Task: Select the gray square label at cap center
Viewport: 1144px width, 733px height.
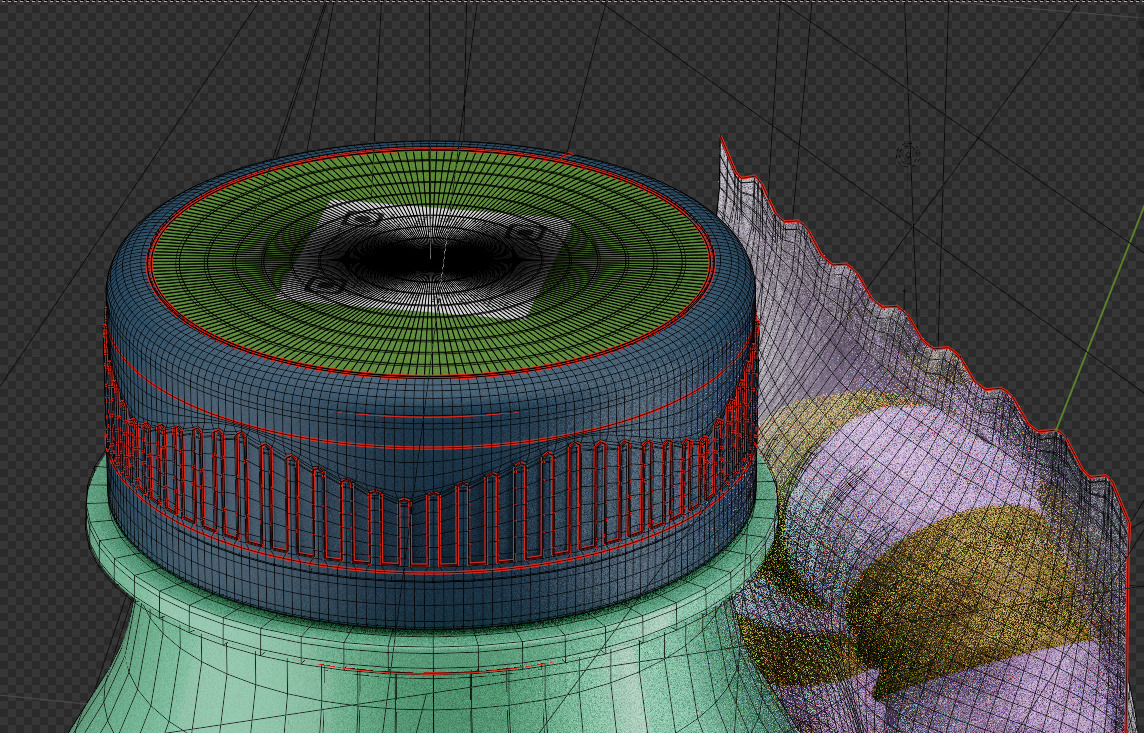Action: [x=425, y=257]
